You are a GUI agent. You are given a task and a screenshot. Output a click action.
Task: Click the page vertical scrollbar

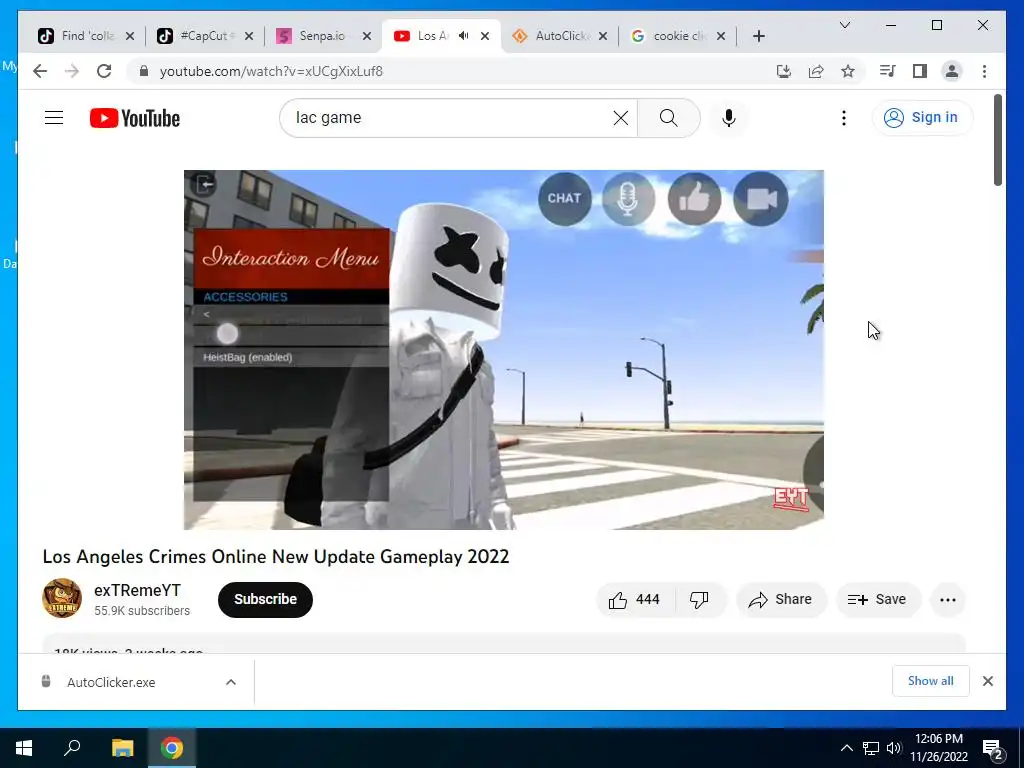coord(998,140)
